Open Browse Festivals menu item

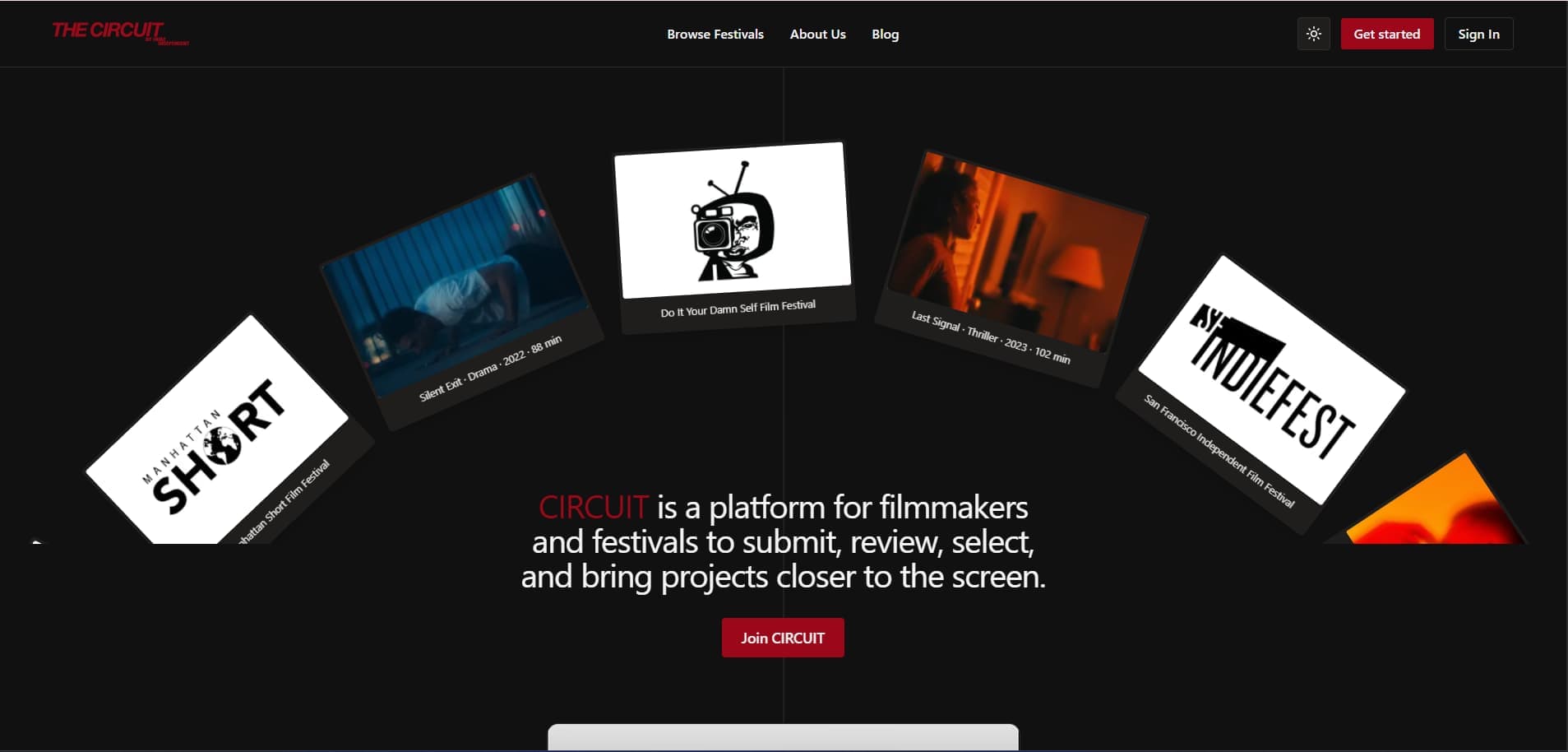tap(715, 34)
